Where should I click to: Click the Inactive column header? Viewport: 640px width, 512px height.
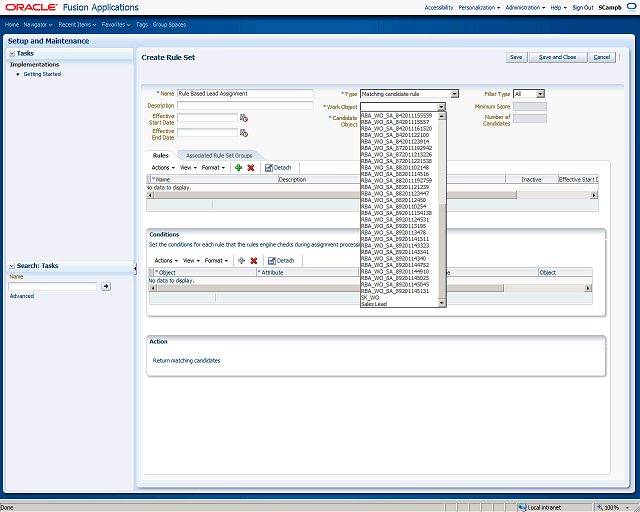pos(531,179)
